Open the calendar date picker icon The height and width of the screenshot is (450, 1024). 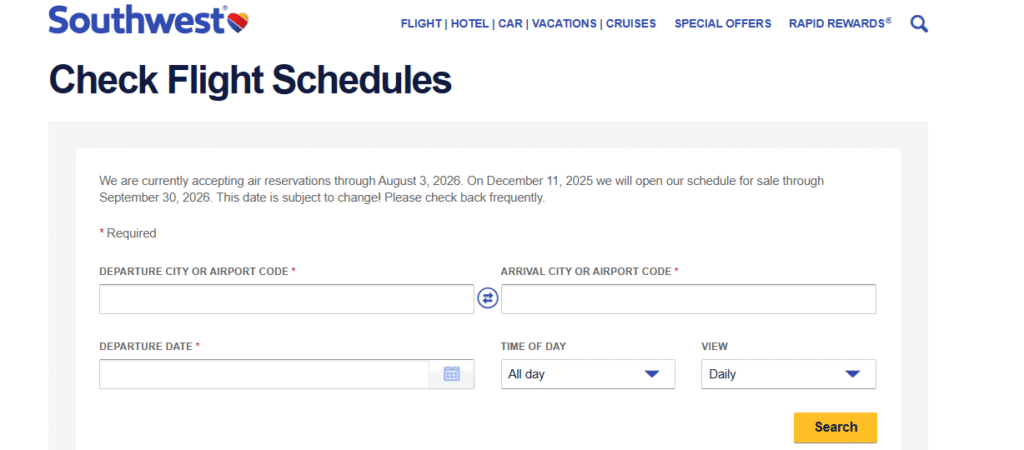pyautogui.click(x=452, y=374)
